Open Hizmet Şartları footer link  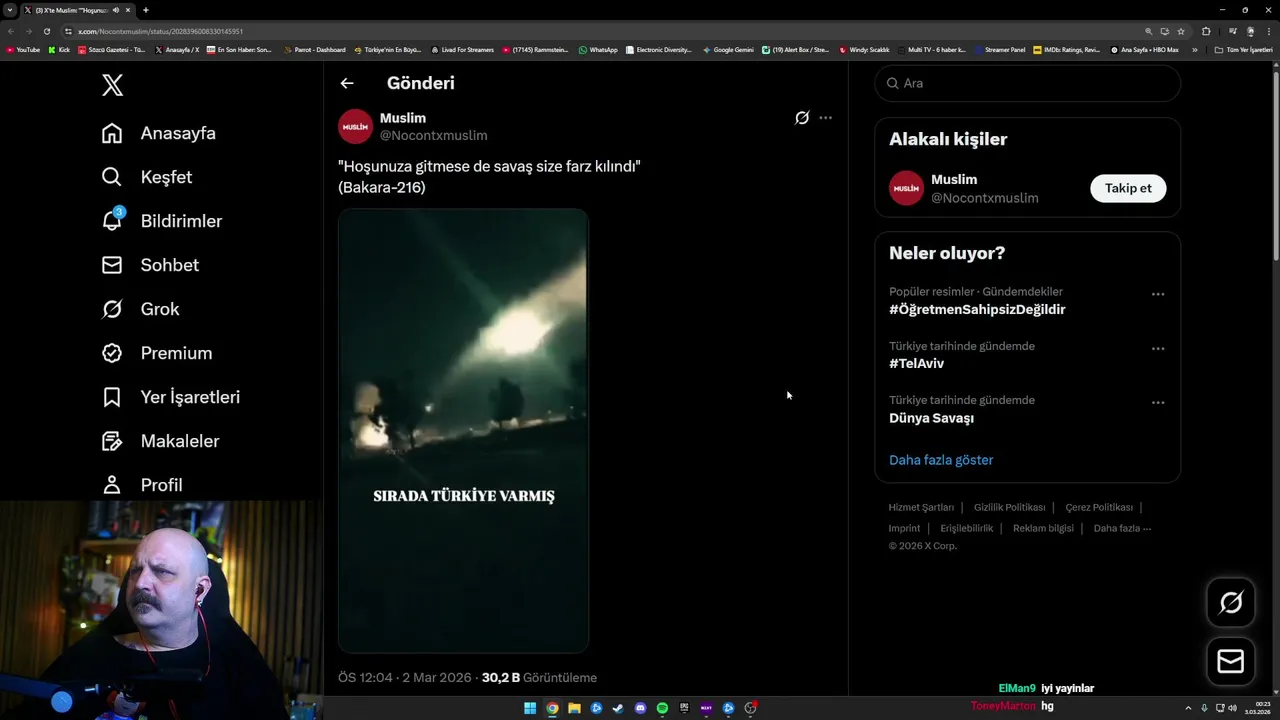tap(921, 508)
